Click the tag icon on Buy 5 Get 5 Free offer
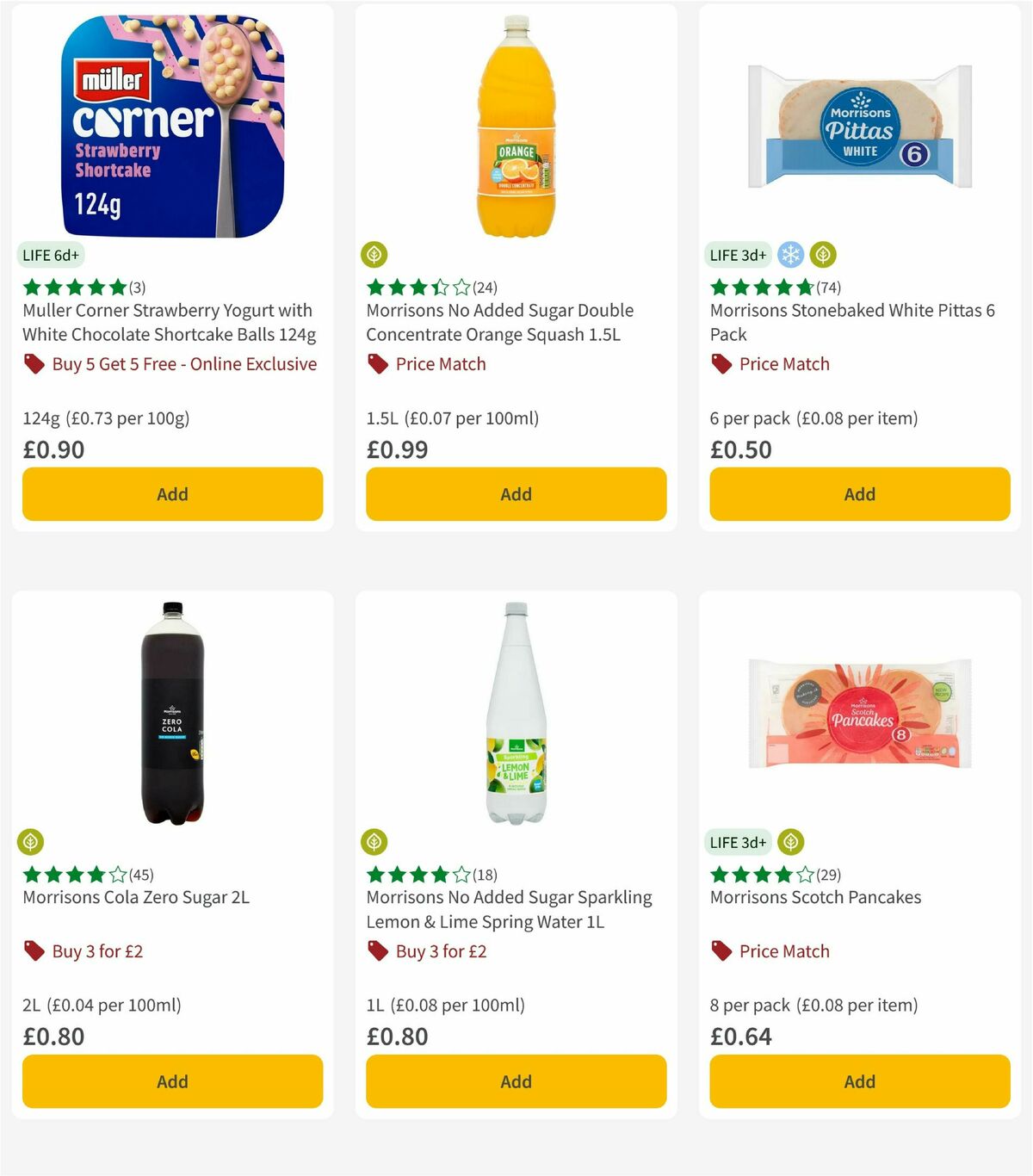The image size is (1033, 1176). tap(34, 364)
